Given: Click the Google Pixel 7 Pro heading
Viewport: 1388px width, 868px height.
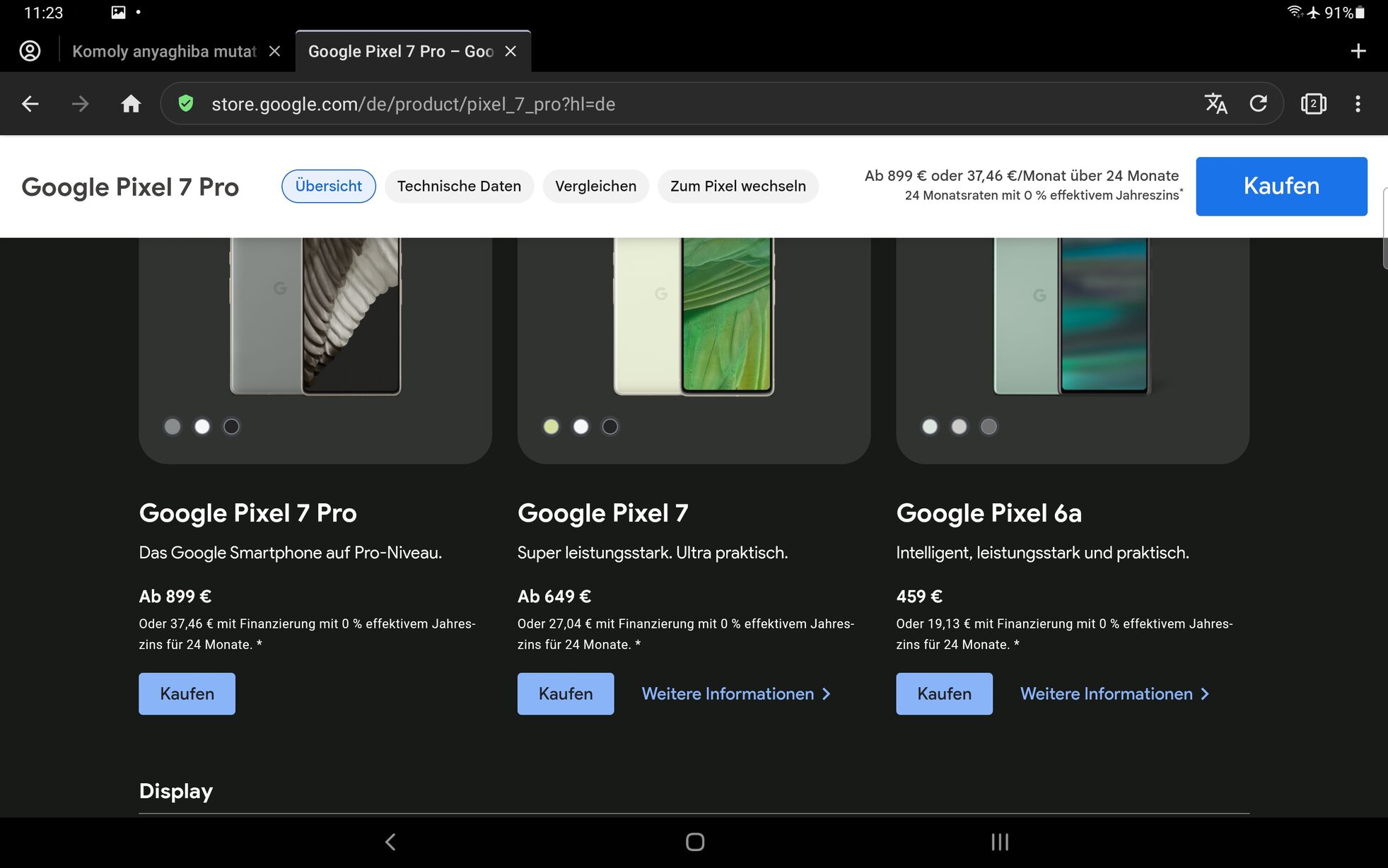Looking at the screenshot, I should pyautogui.click(x=247, y=513).
